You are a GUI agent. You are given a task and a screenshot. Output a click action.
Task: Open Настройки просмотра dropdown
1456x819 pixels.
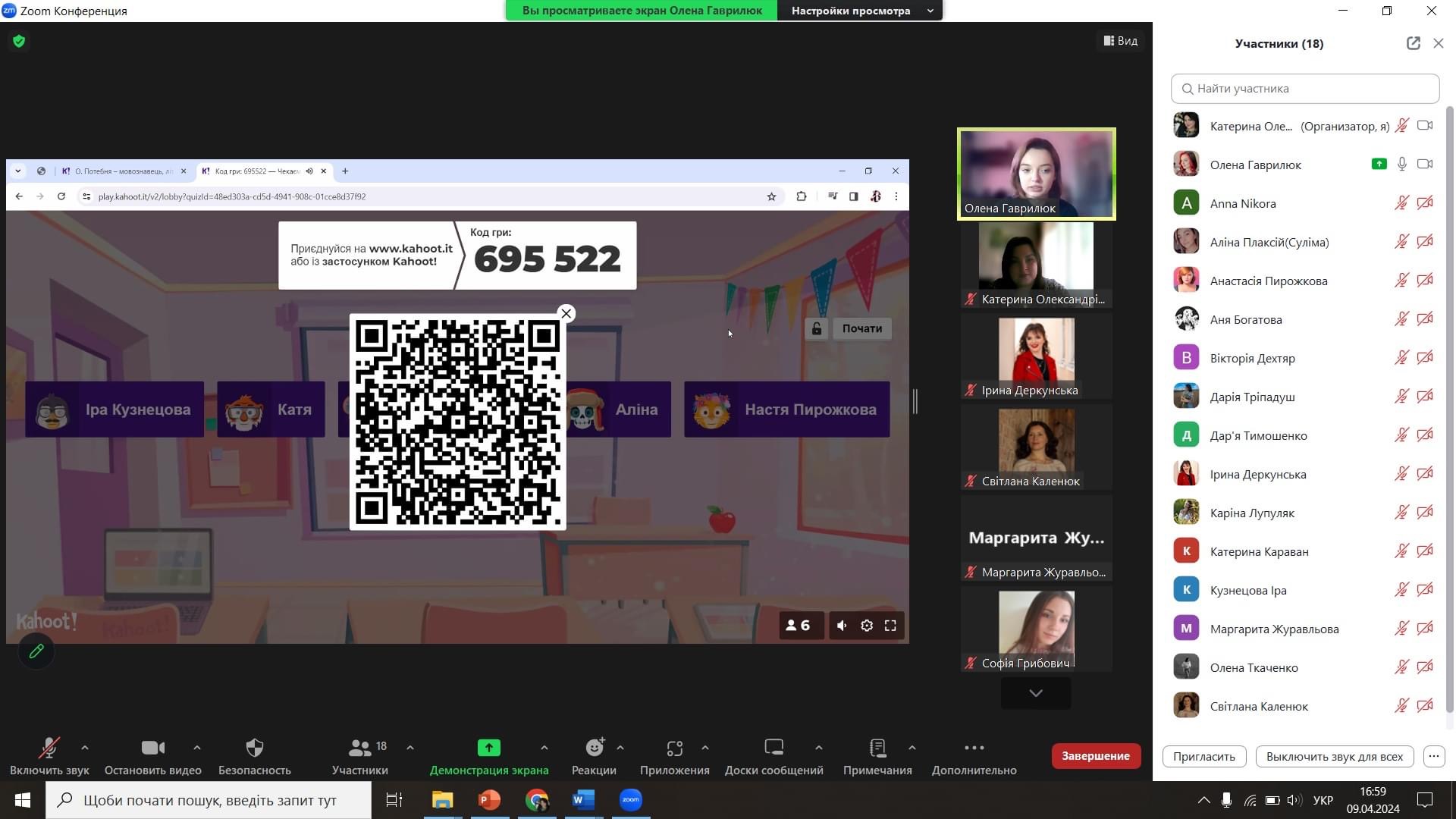point(860,11)
